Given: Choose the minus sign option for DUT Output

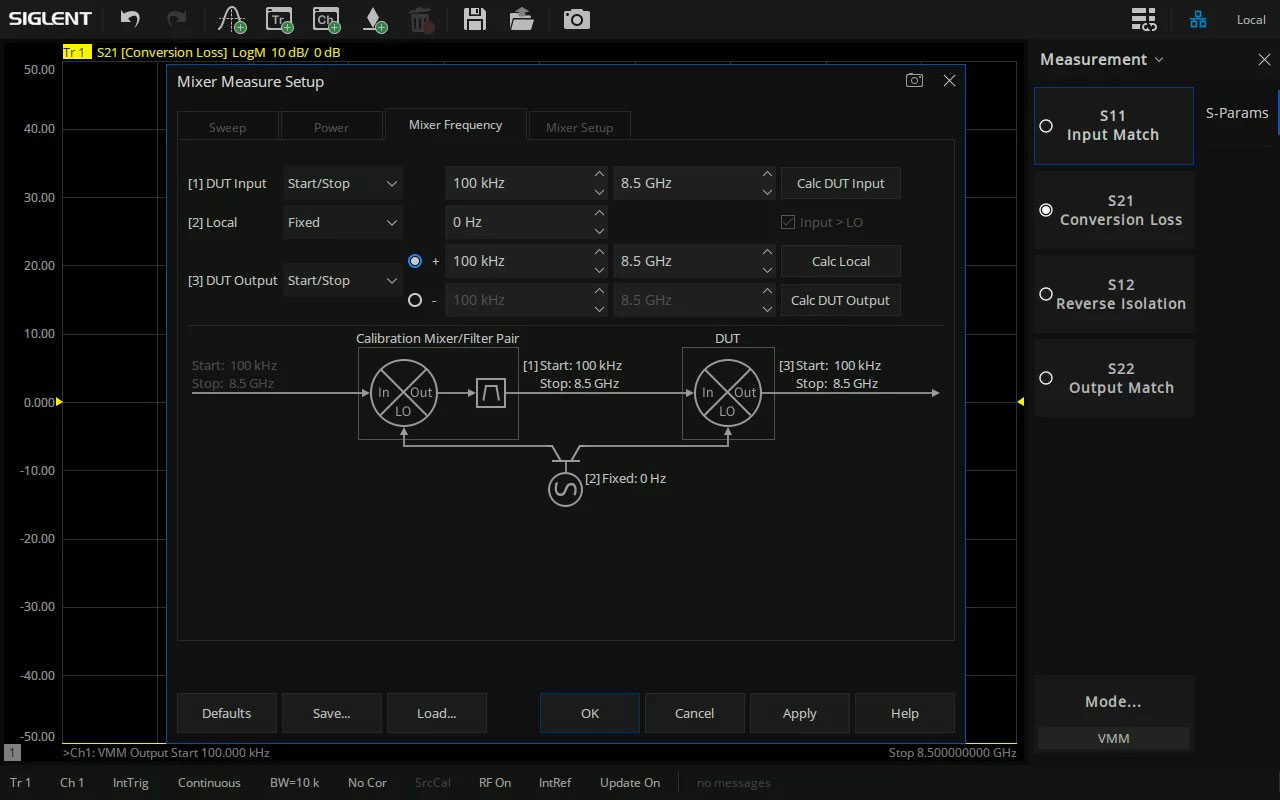Looking at the screenshot, I should (x=415, y=299).
